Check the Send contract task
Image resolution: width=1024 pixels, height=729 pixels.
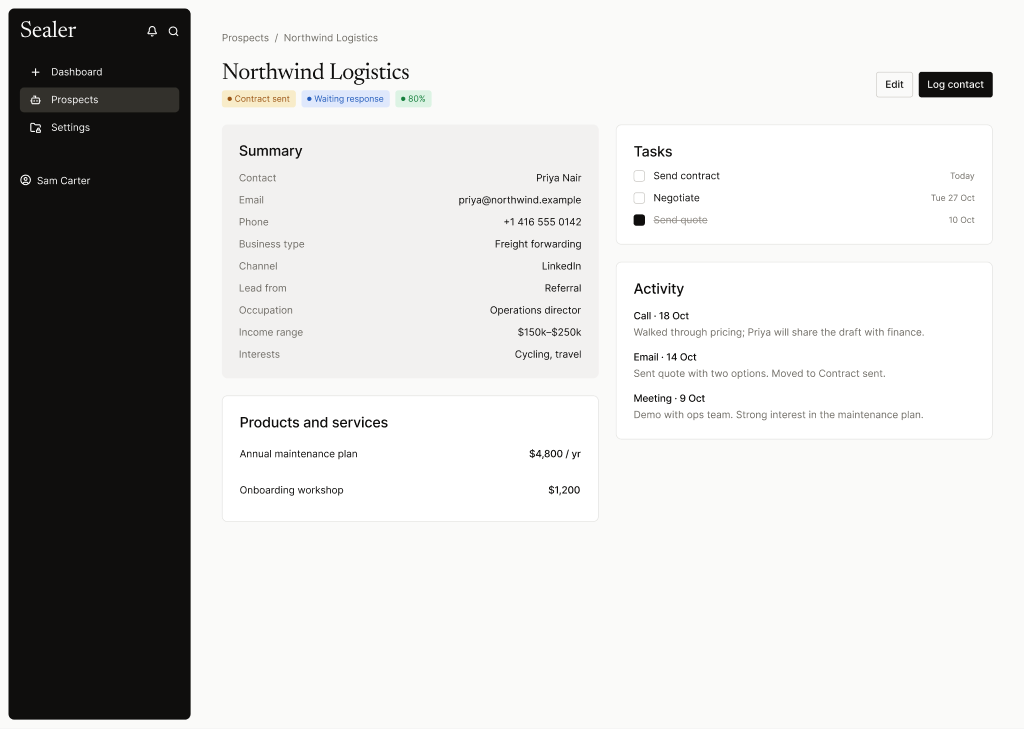[x=639, y=176]
